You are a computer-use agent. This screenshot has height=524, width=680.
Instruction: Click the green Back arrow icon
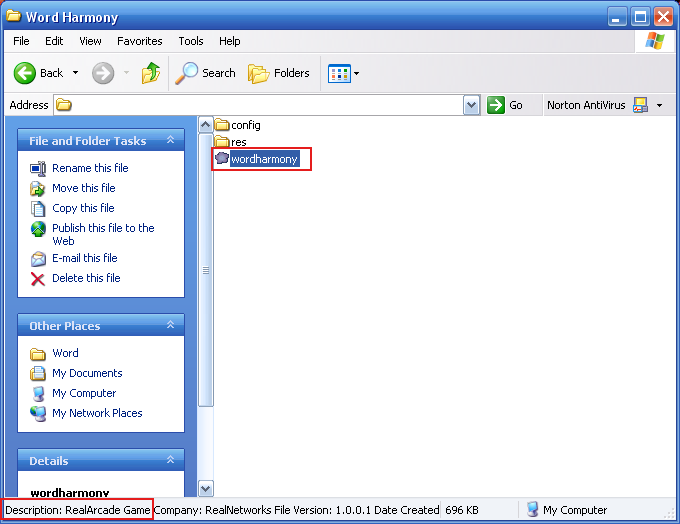point(25,73)
